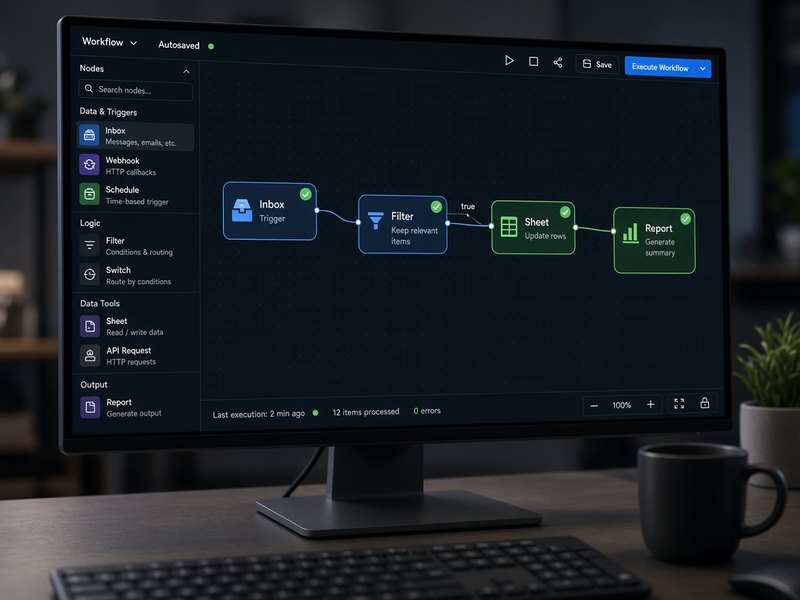Select the Inbox icon in sidebar

tap(89, 135)
